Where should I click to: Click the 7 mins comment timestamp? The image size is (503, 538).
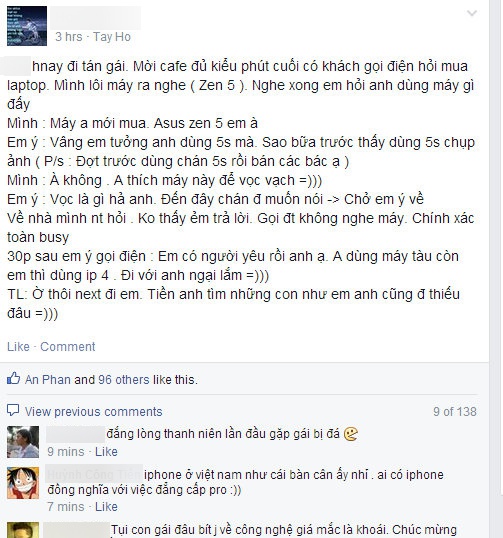click(x=66, y=506)
